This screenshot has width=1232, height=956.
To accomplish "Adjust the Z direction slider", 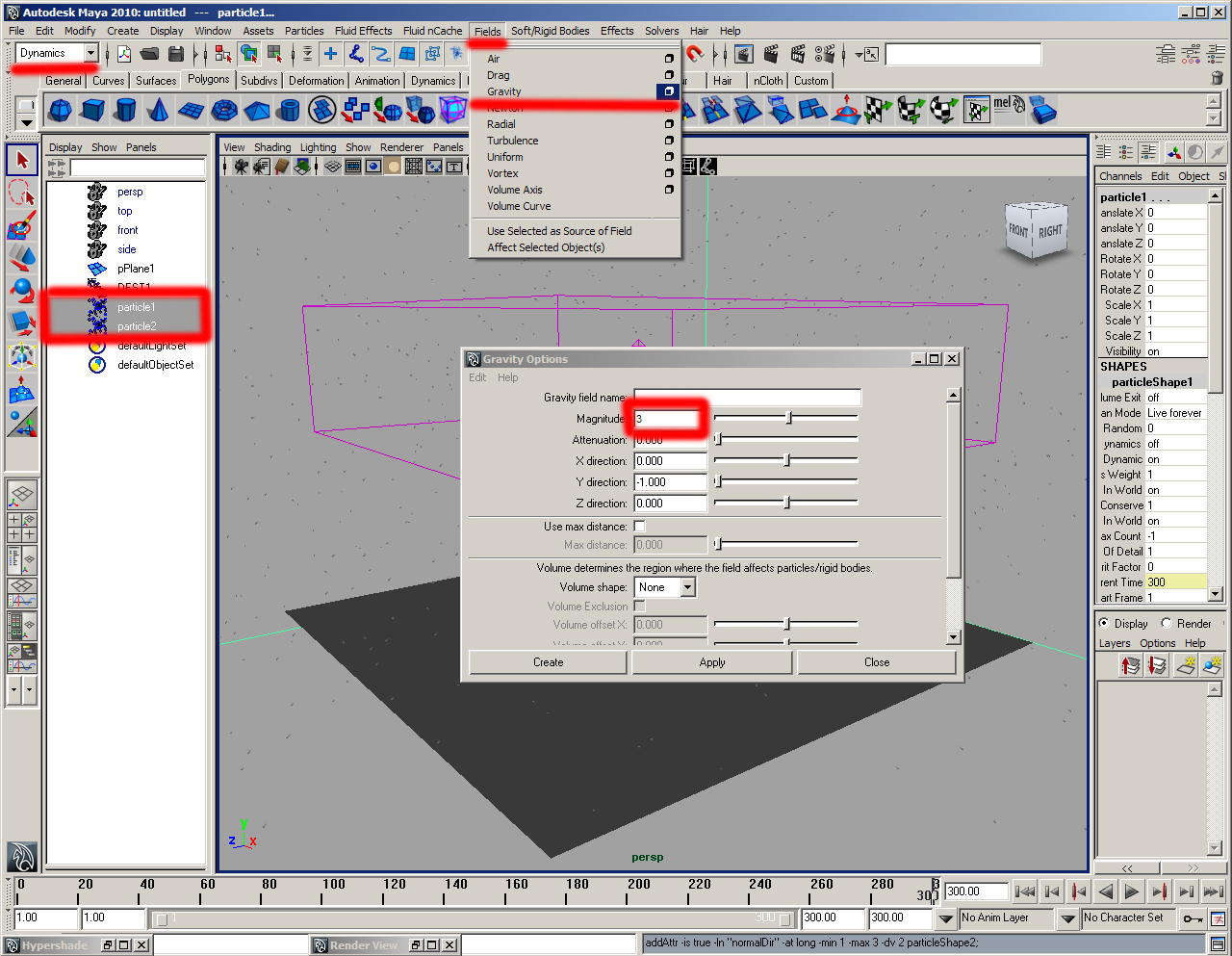I will [786, 503].
